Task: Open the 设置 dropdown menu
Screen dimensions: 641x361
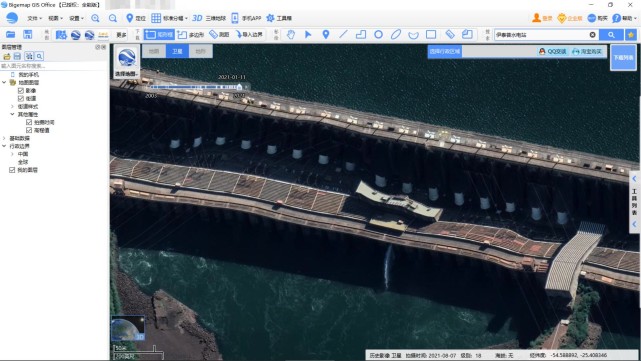Action: (x=76, y=18)
